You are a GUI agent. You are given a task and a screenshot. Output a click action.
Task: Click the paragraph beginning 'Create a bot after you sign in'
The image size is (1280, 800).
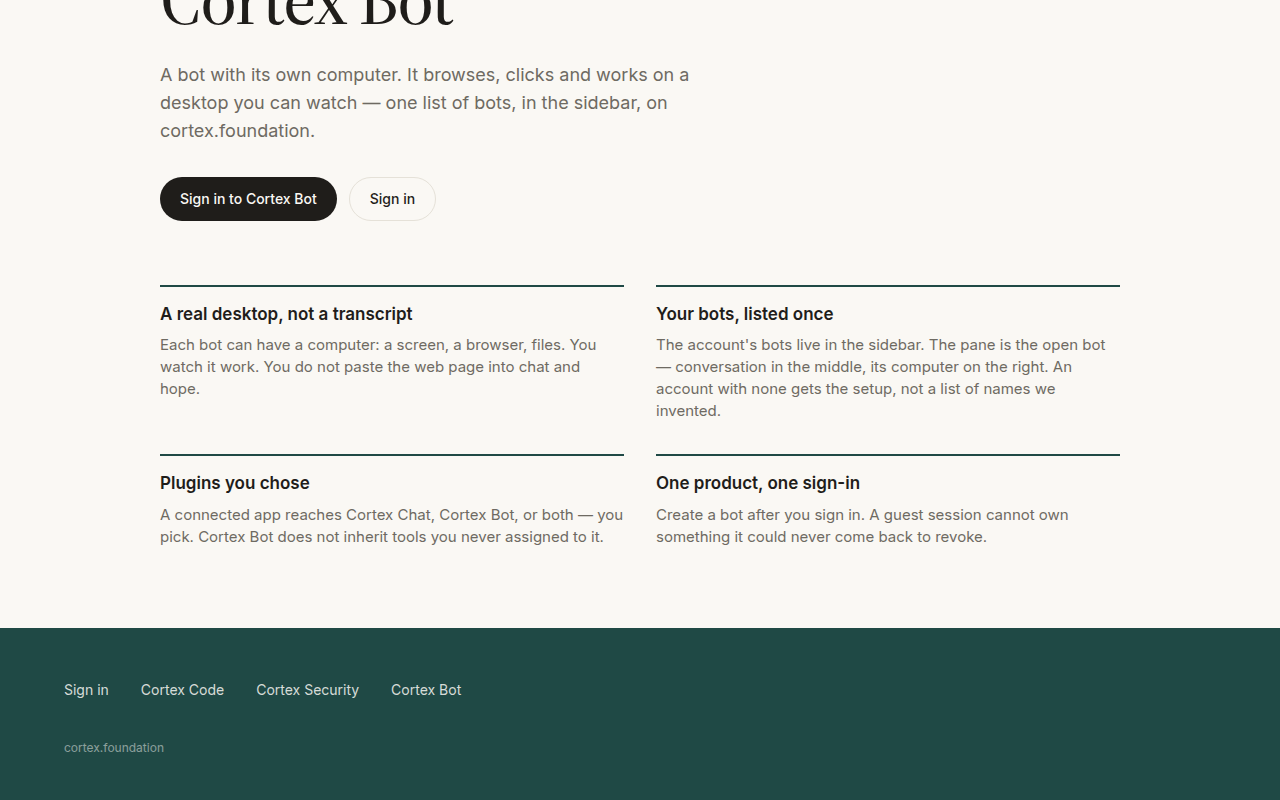(862, 526)
